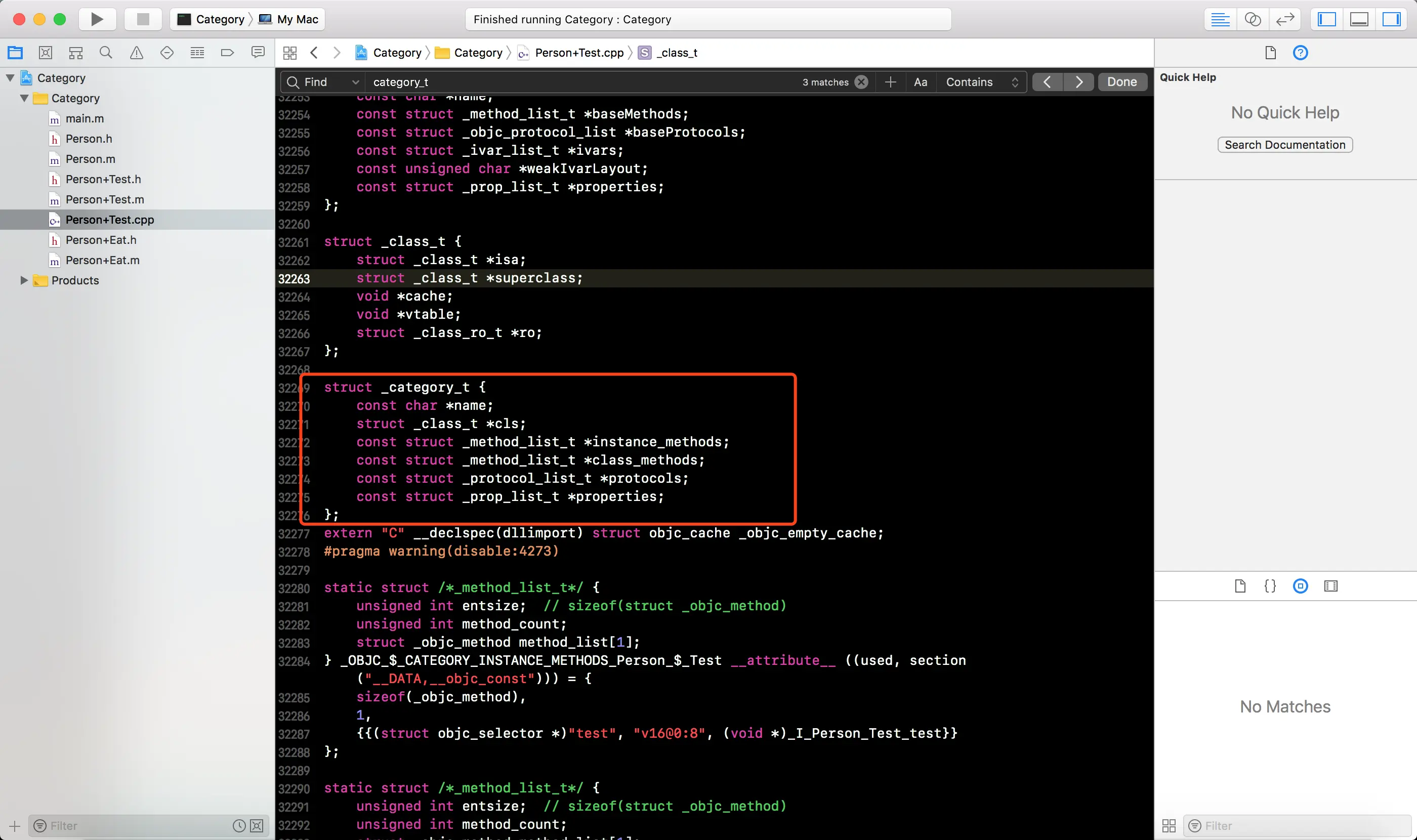
Task: Toggle the Debug area visibility
Action: tap(1359, 19)
